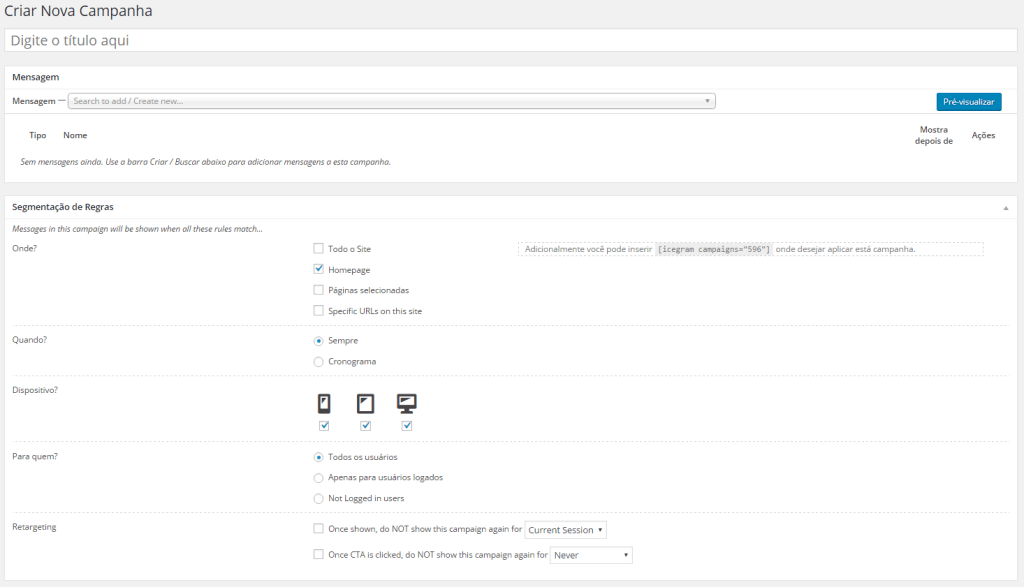
Task: Choose Apenas para usuários logados
Action: 318,477
